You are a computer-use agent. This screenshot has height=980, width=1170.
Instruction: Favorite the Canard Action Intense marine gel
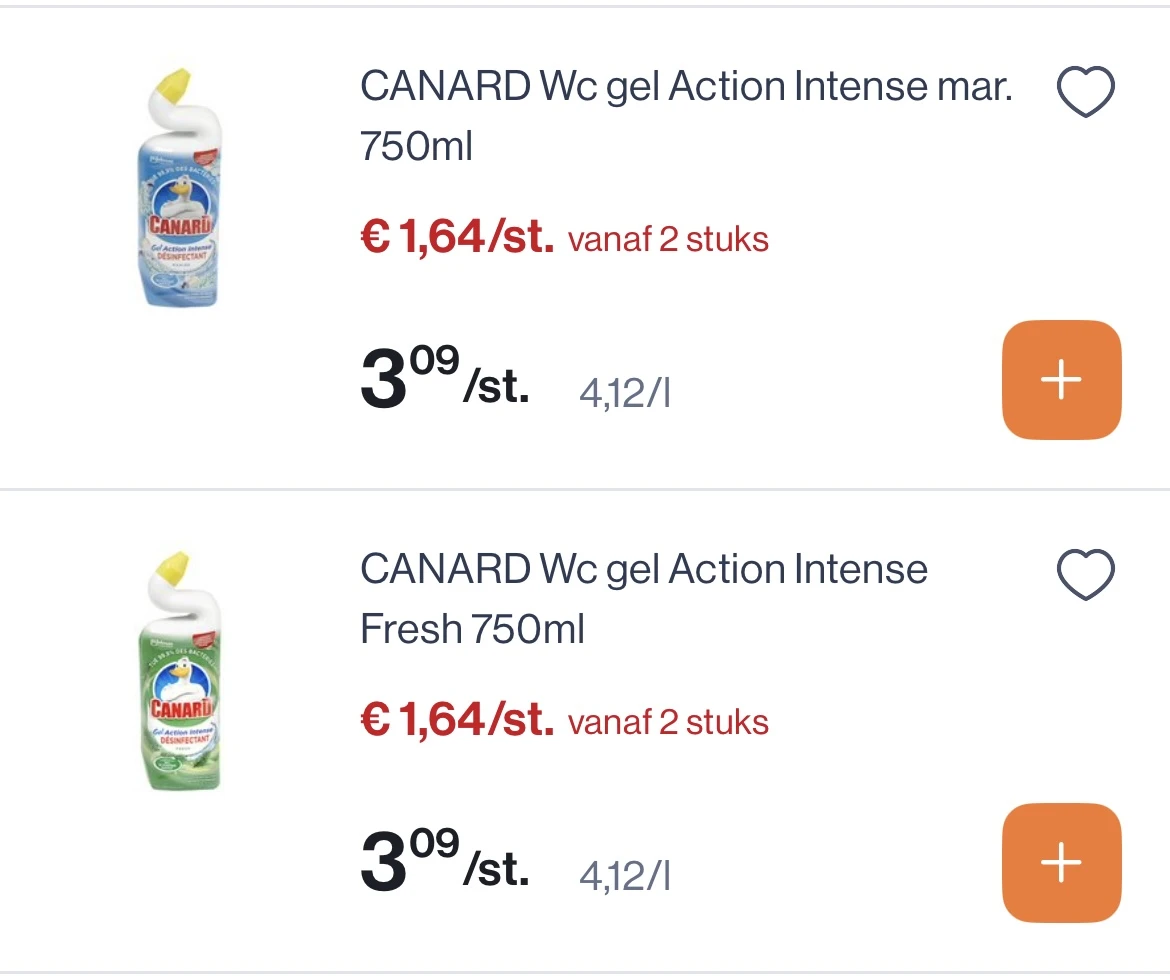coord(1085,93)
